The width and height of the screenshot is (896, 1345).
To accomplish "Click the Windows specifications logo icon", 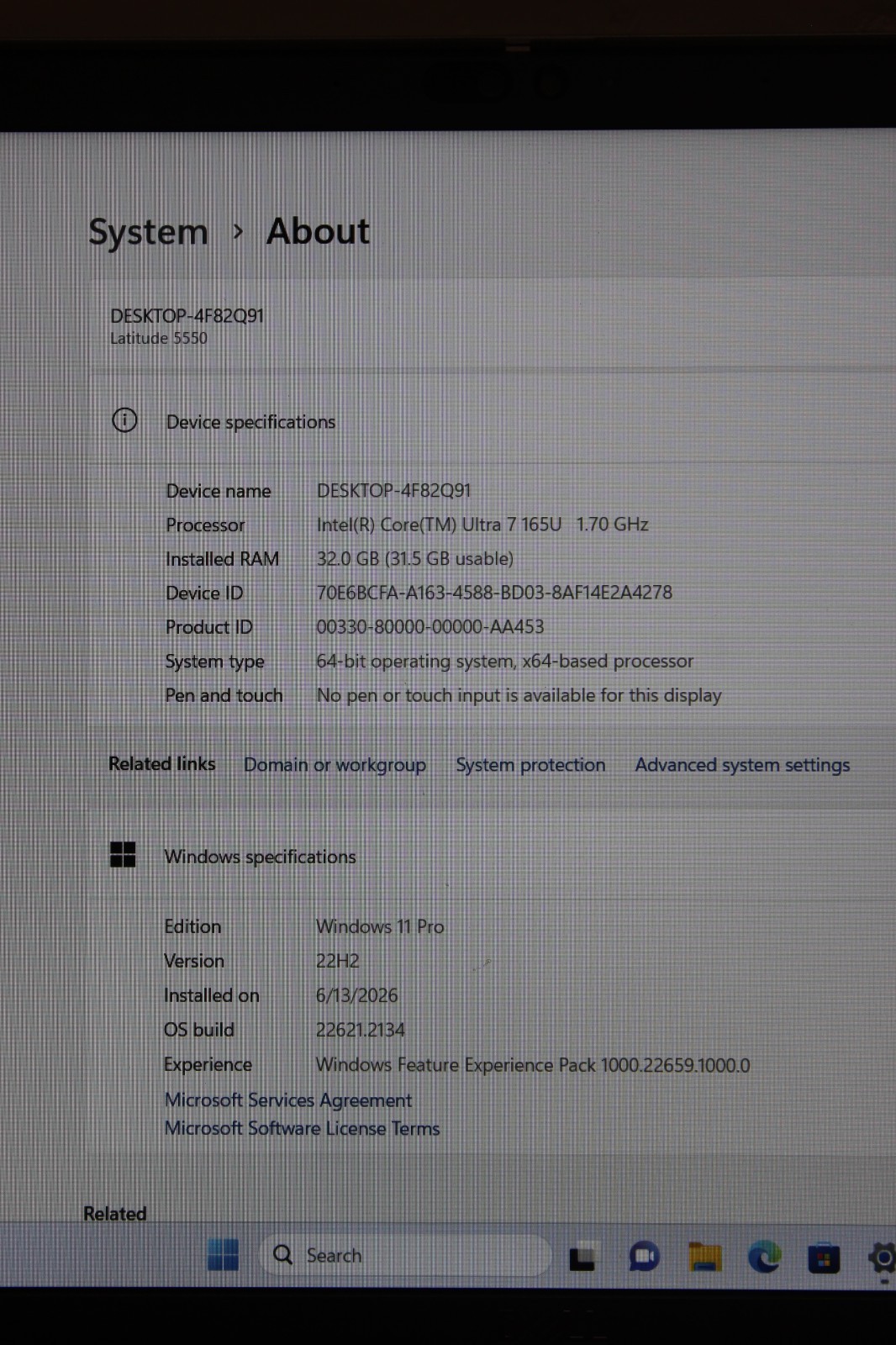I will tap(123, 854).
